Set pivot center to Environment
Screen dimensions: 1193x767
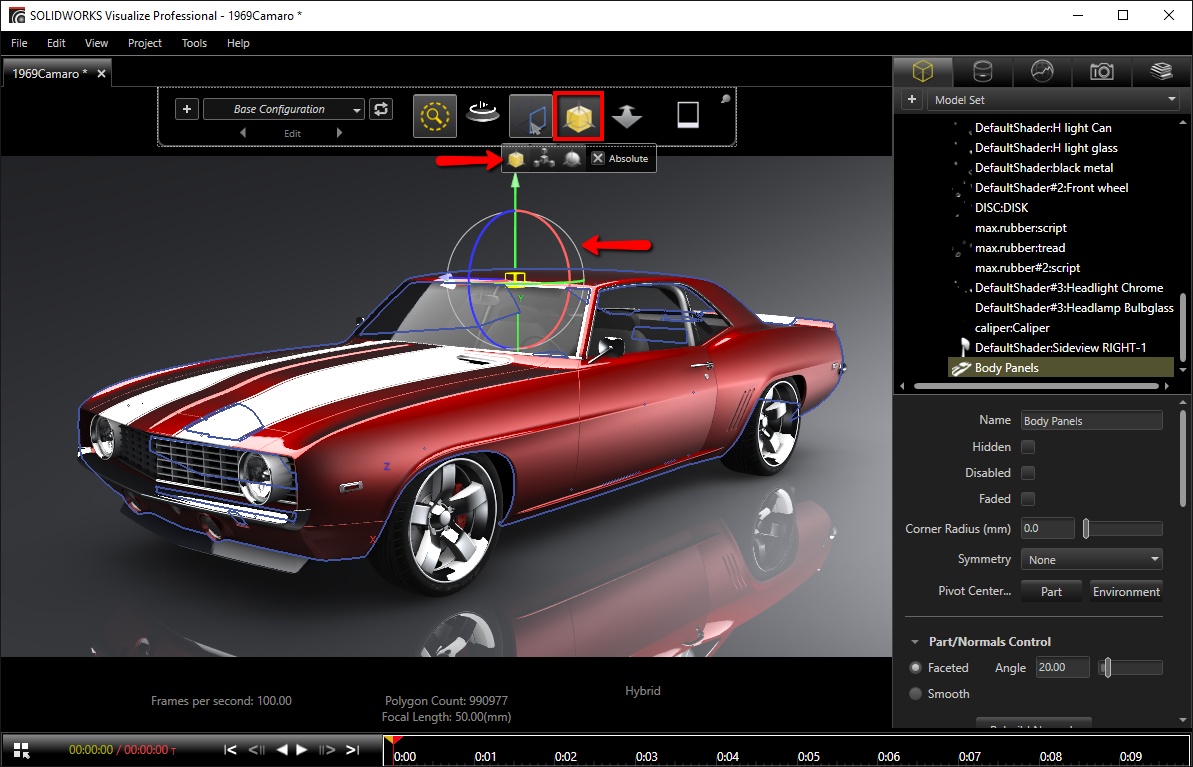point(1126,591)
